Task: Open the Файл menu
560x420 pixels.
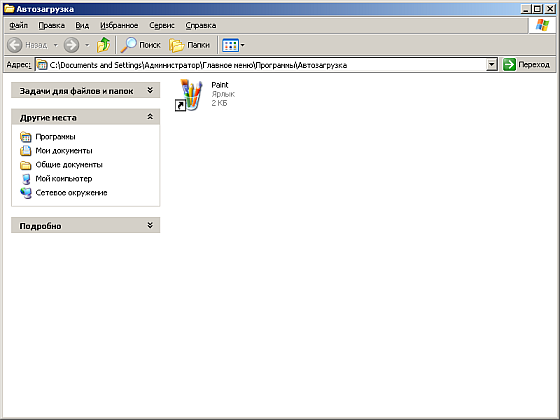Action: pos(19,25)
